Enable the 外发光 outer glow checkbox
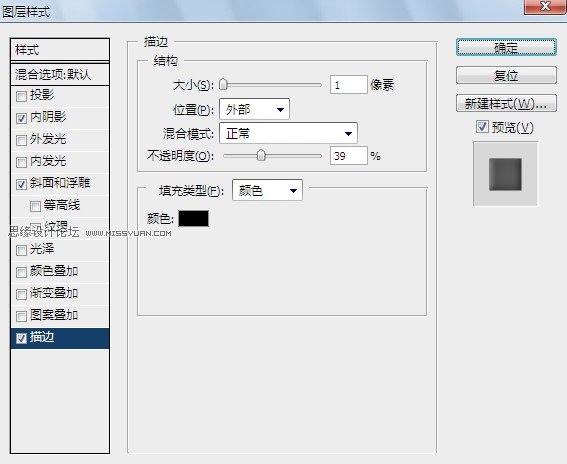Viewport: 567px width, 464px height. coord(21,140)
